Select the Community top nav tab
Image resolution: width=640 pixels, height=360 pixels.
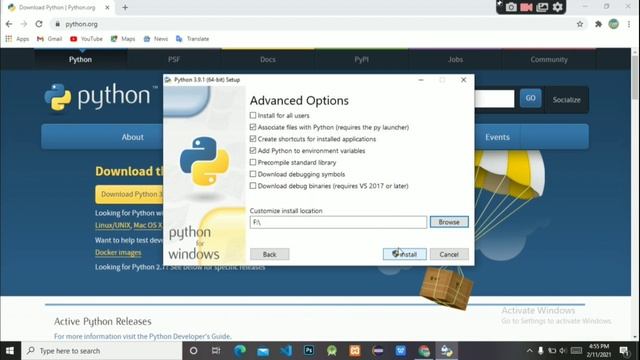coord(549,59)
